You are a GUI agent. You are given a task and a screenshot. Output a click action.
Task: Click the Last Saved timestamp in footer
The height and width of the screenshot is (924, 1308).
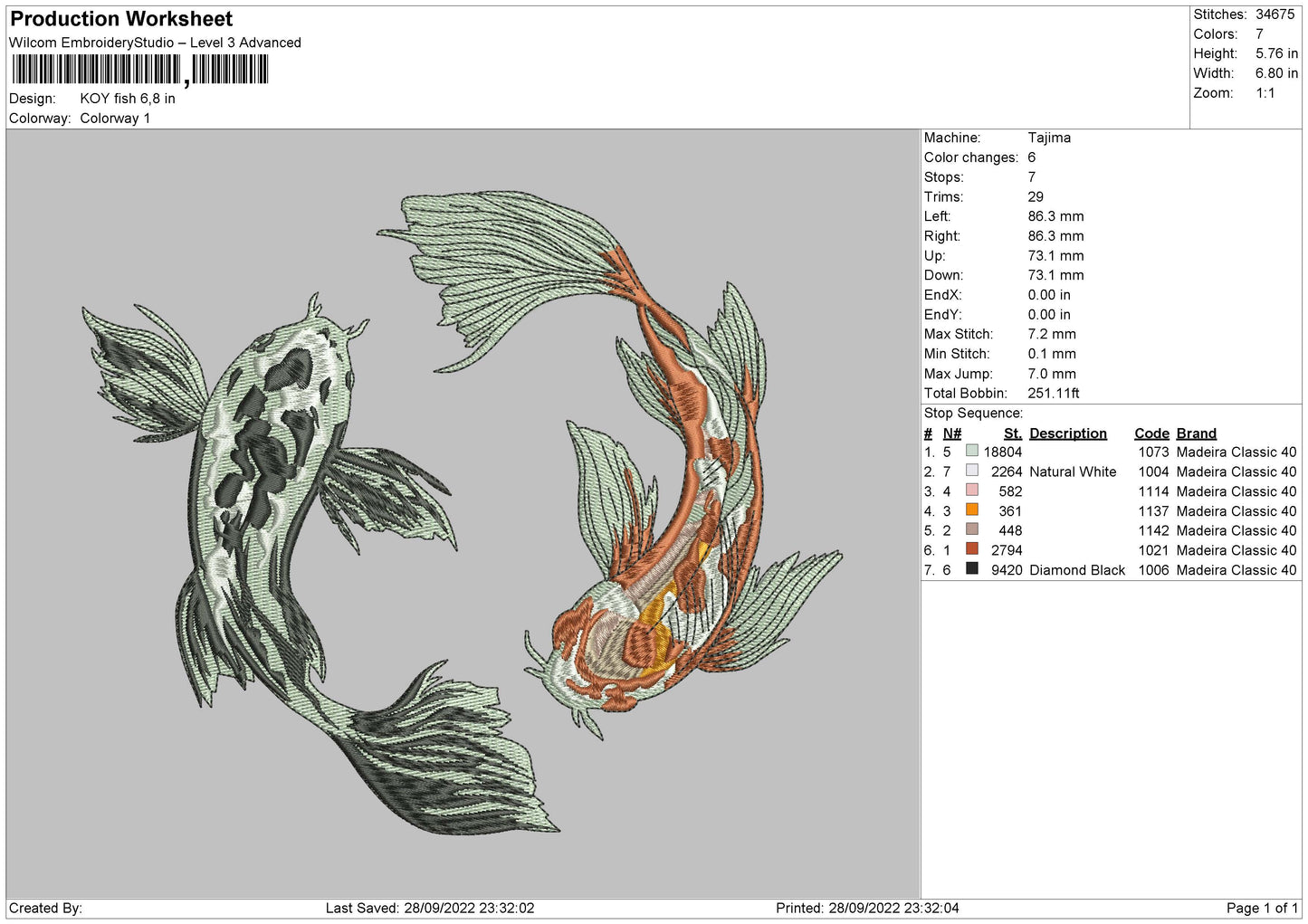tap(430, 909)
